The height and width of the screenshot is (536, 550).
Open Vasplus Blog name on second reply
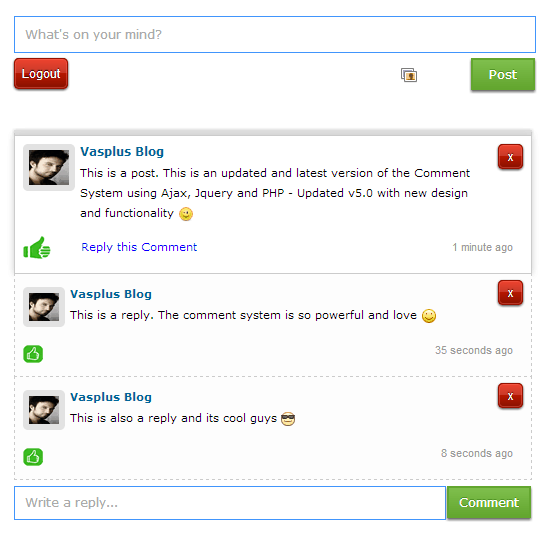tap(111, 397)
